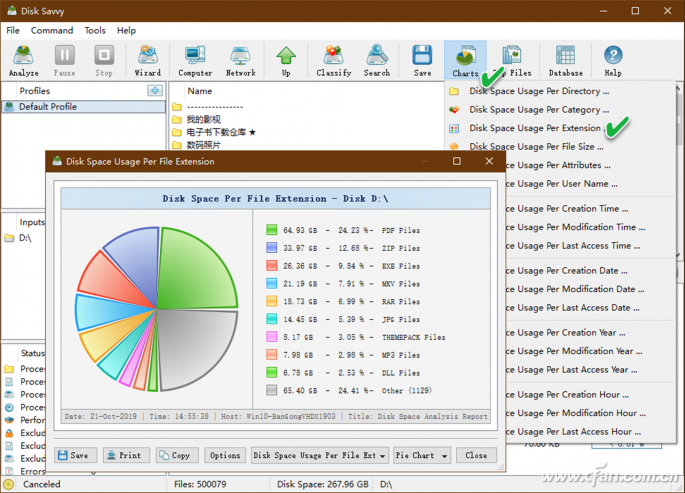685x493 pixels.
Task: Add a new profile with plus icon
Action: click(x=155, y=90)
